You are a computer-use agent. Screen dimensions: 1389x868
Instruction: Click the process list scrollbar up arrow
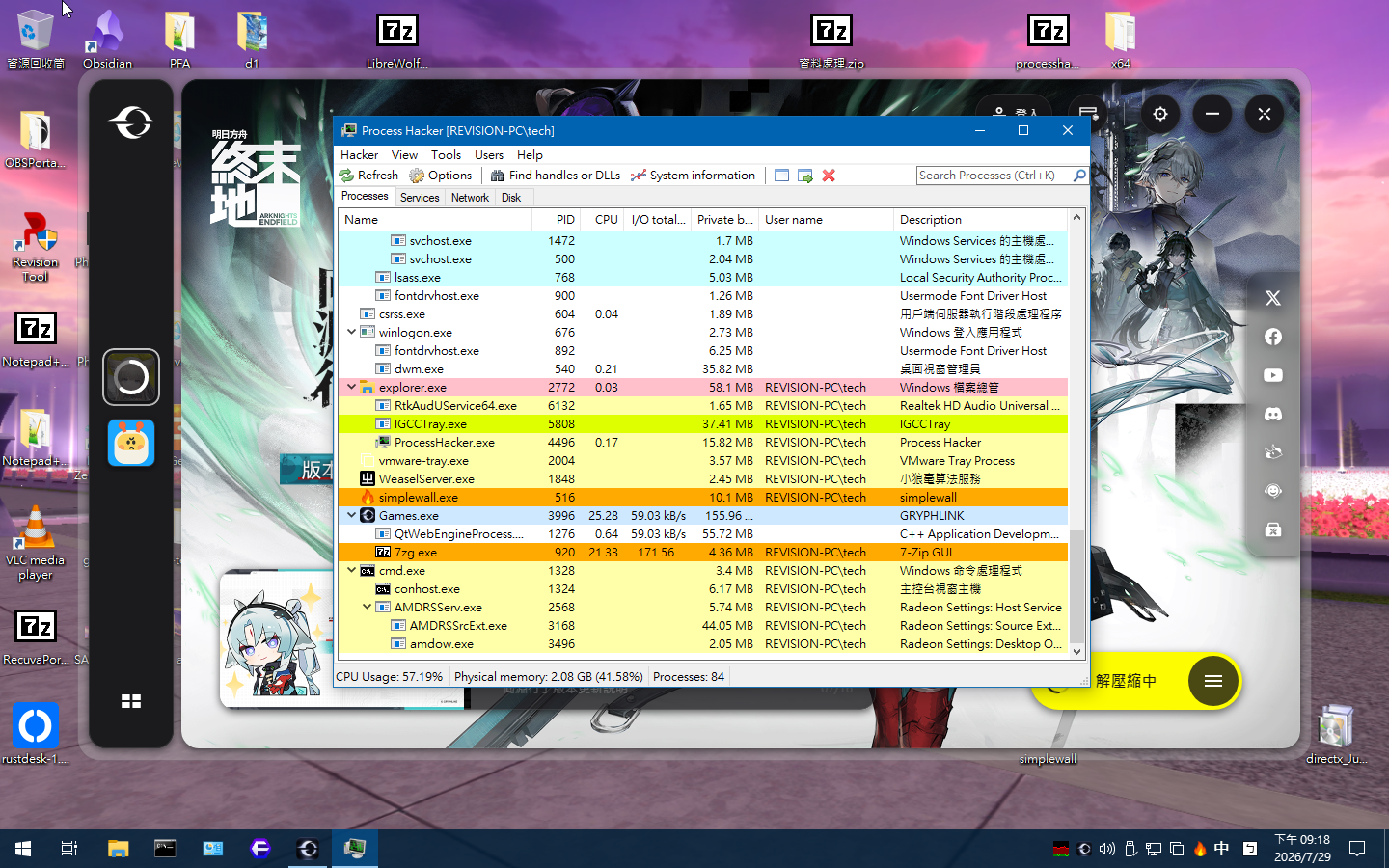tap(1077, 218)
